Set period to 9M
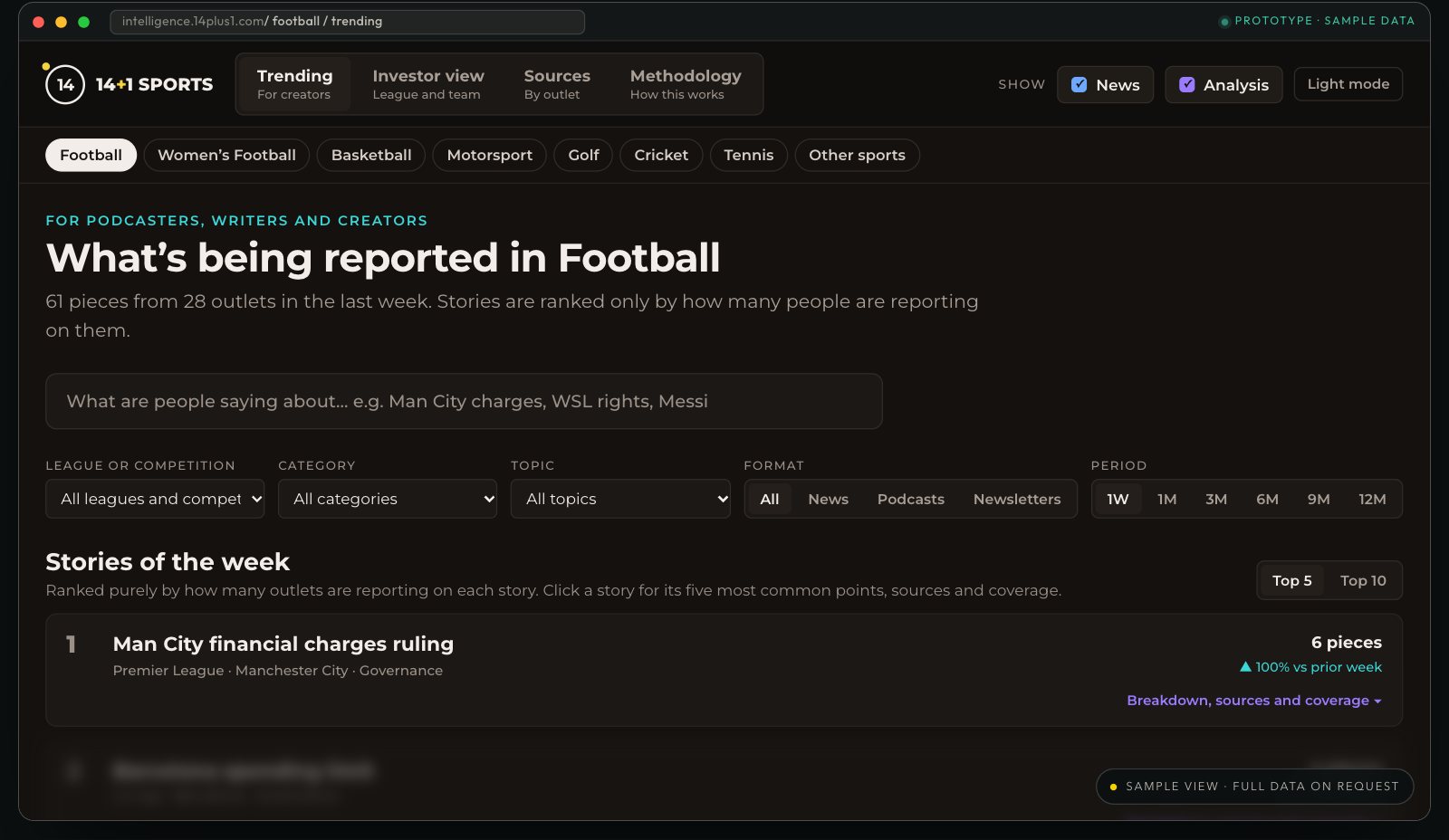The image size is (1449, 840). (1319, 499)
